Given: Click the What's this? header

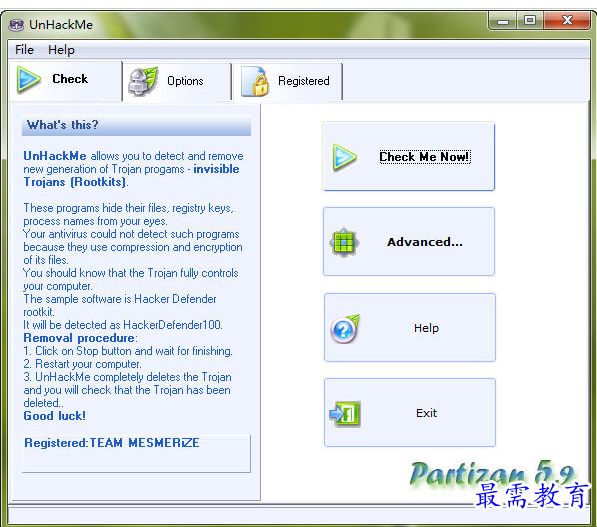Looking at the screenshot, I should click(136, 125).
